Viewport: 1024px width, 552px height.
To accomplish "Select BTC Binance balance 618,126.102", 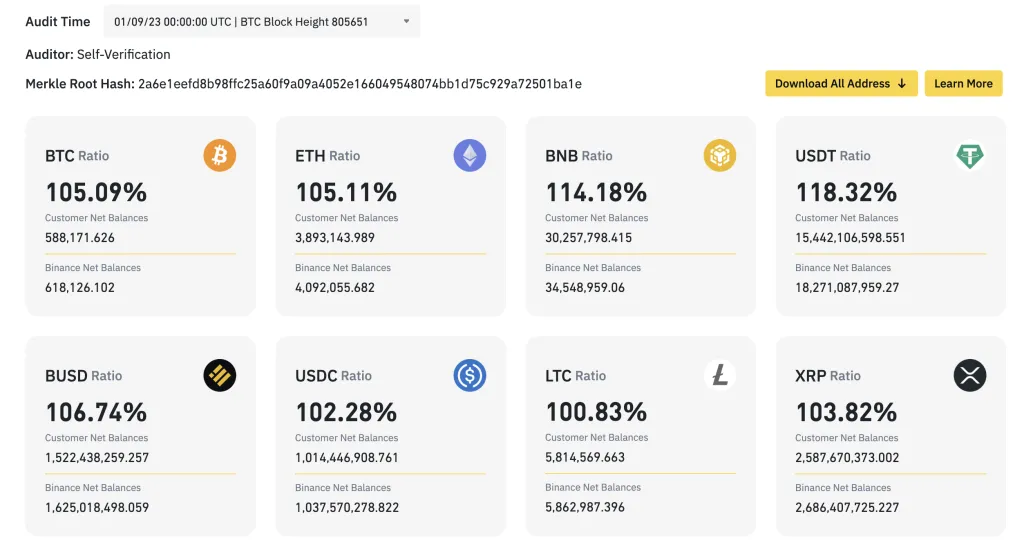I will 80,287.
